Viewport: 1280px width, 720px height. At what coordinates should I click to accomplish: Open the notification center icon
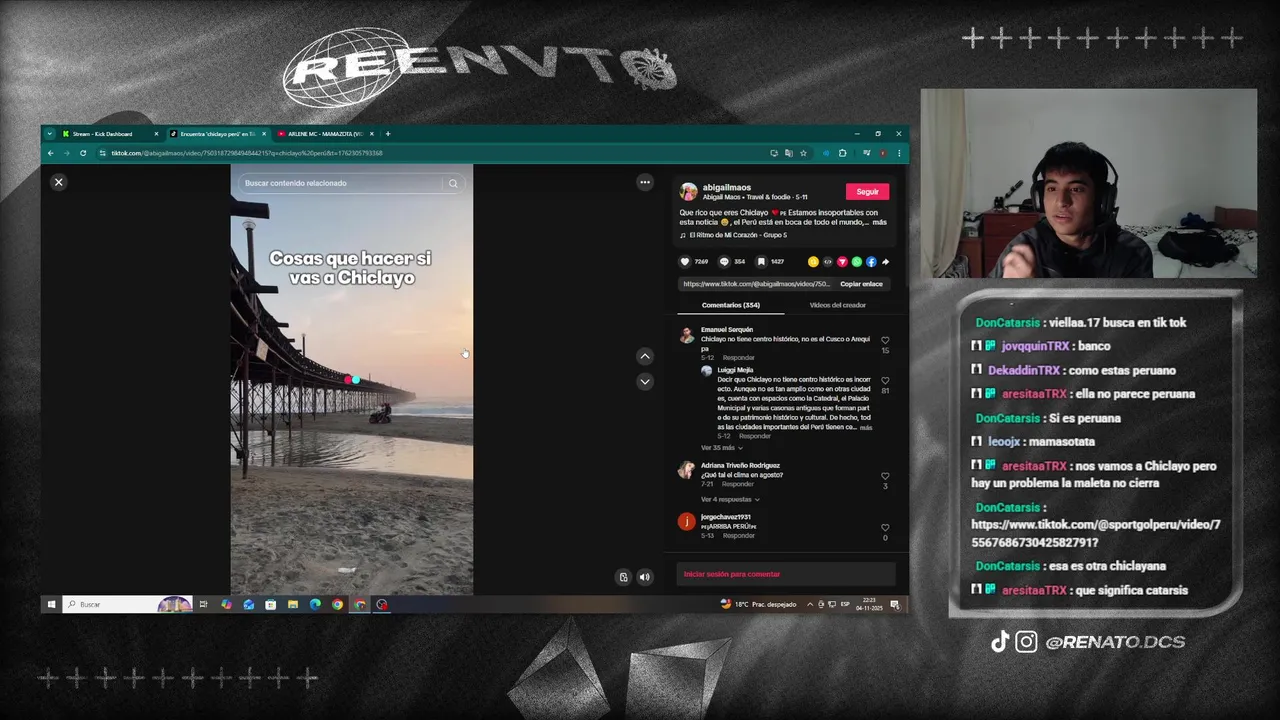(x=895, y=604)
